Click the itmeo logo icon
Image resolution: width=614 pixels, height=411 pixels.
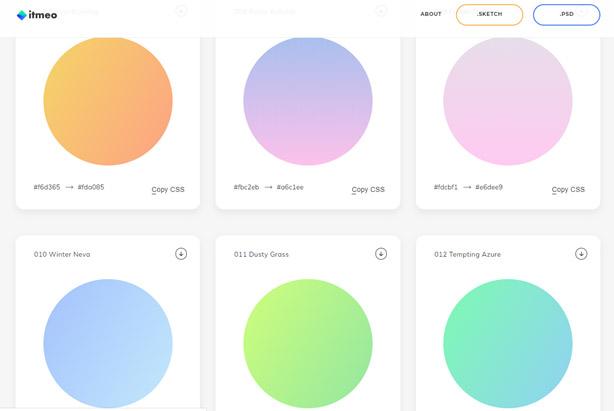(22, 15)
